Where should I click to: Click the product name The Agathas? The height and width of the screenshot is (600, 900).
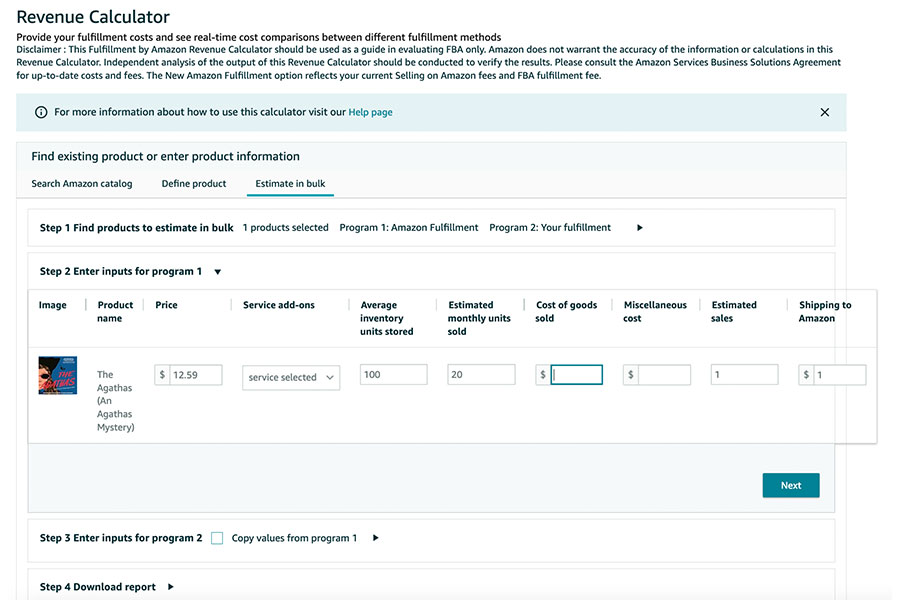115,401
